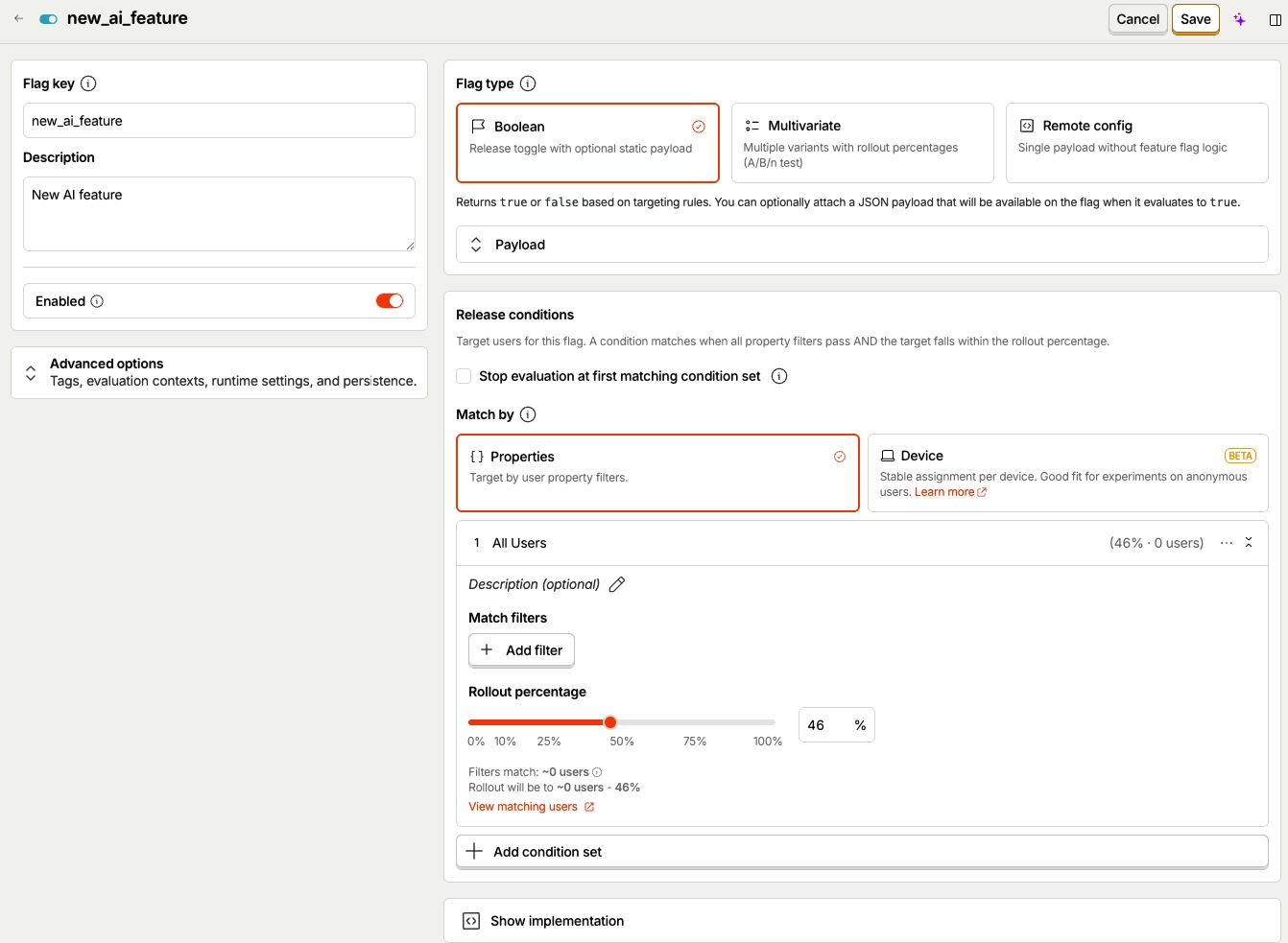Click the plus icon in Add condition set
1288x943 pixels.
[474, 851]
